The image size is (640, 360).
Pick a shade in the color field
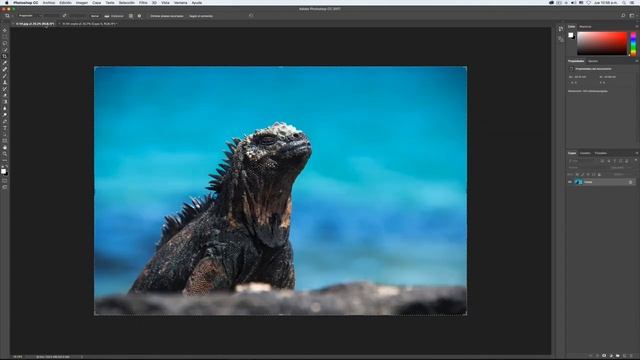pos(602,43)
